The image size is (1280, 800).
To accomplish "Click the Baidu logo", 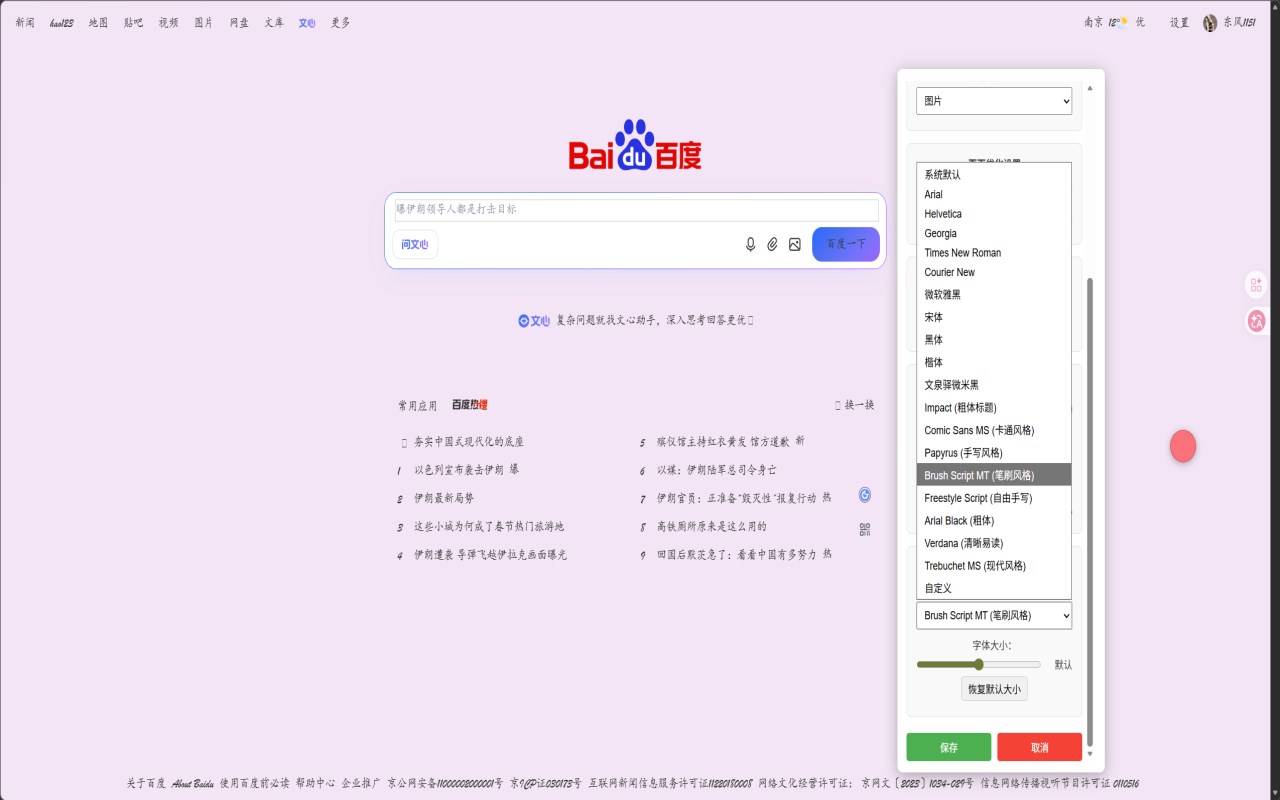I will pyautogui.click(x=635, y=146).
